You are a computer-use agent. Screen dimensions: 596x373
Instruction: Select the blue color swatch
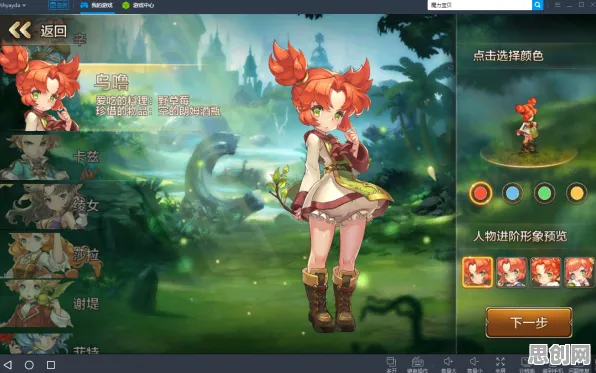coord(512,193)
